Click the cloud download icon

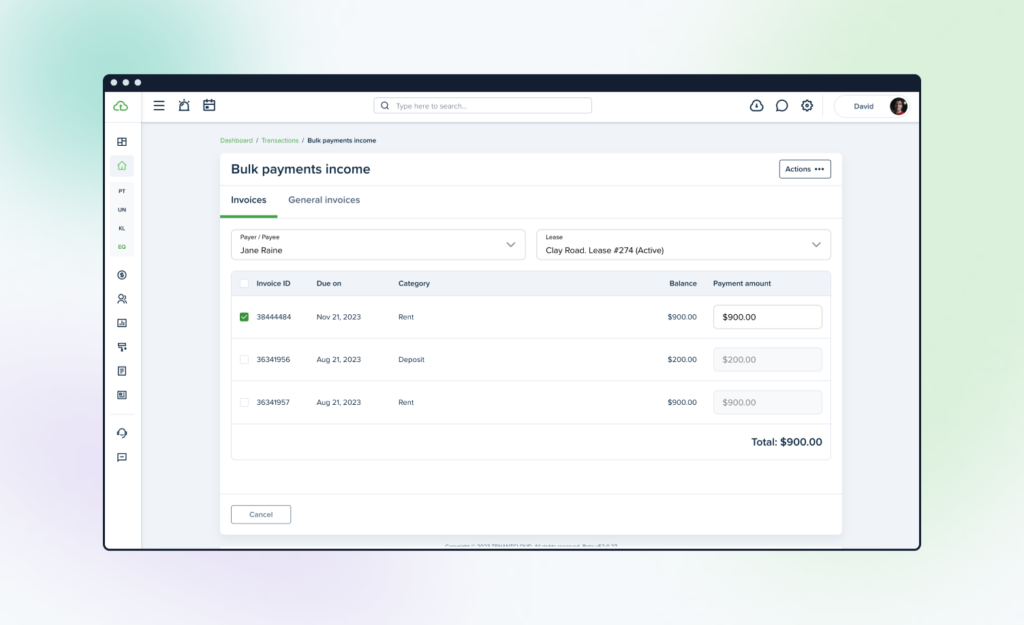pos(756,106)
